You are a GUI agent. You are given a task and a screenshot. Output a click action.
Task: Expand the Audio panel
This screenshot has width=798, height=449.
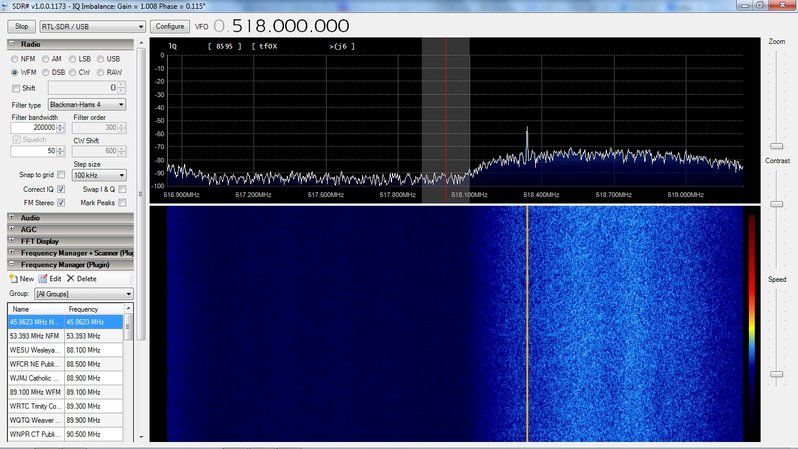(12, 217)
